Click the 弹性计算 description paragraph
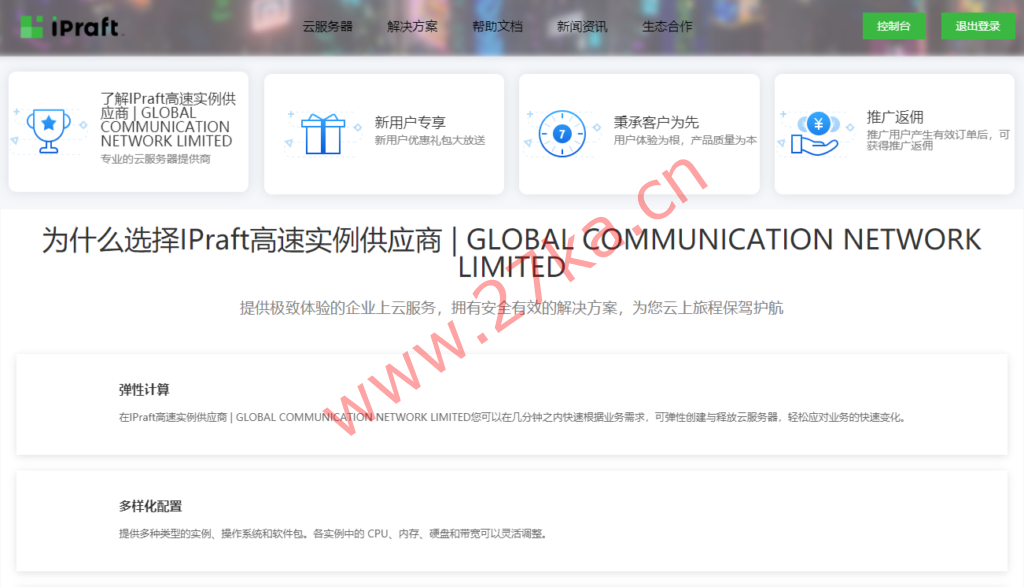 pos(513,417)
